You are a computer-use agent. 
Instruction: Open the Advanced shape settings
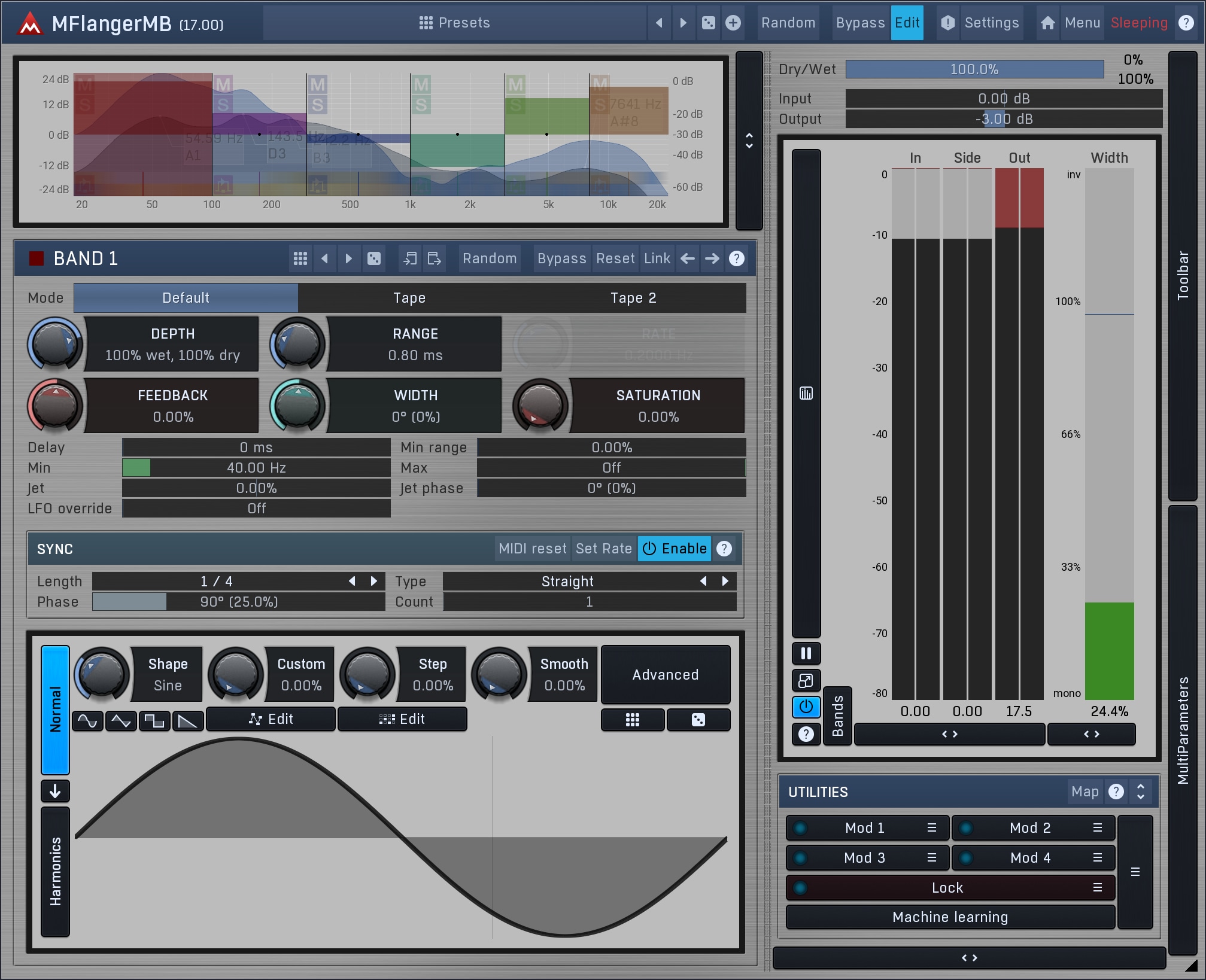(x=665, y=675)
